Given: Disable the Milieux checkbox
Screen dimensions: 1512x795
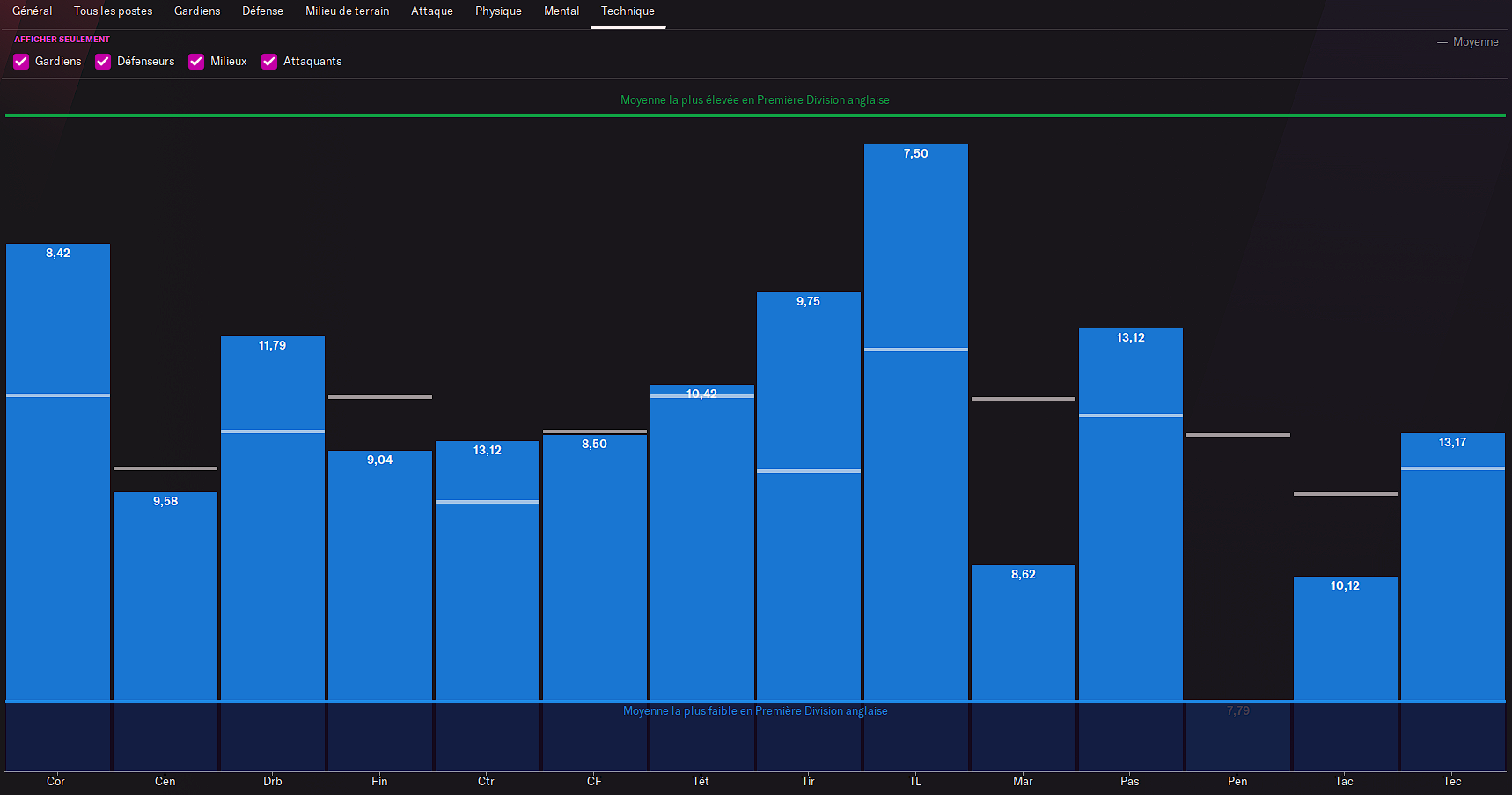Looking at the screenshot, I should [x=196, y=62].
